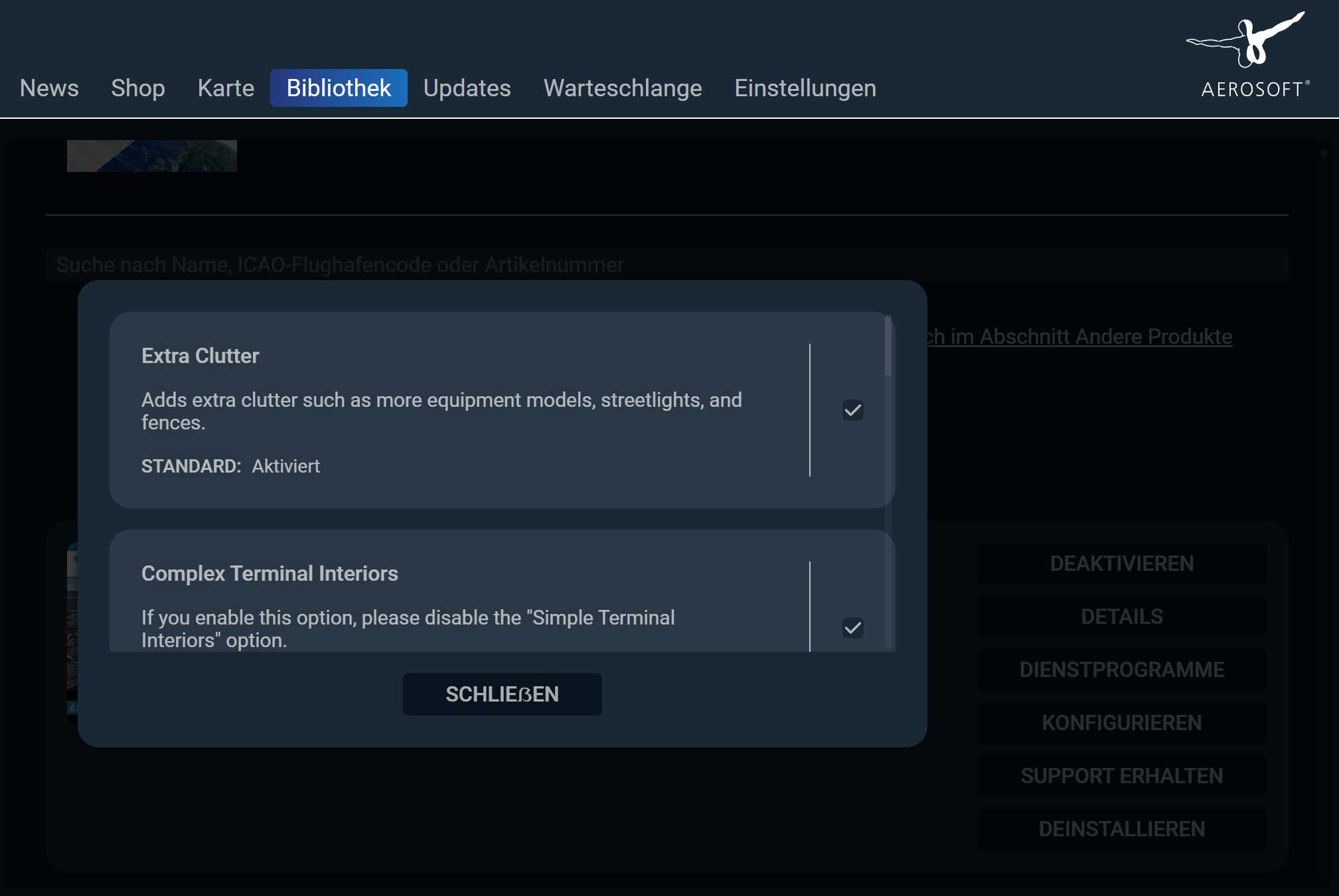Open product DETAILS button
This screenshot has height=896, width=1339.
[1121, 617]
